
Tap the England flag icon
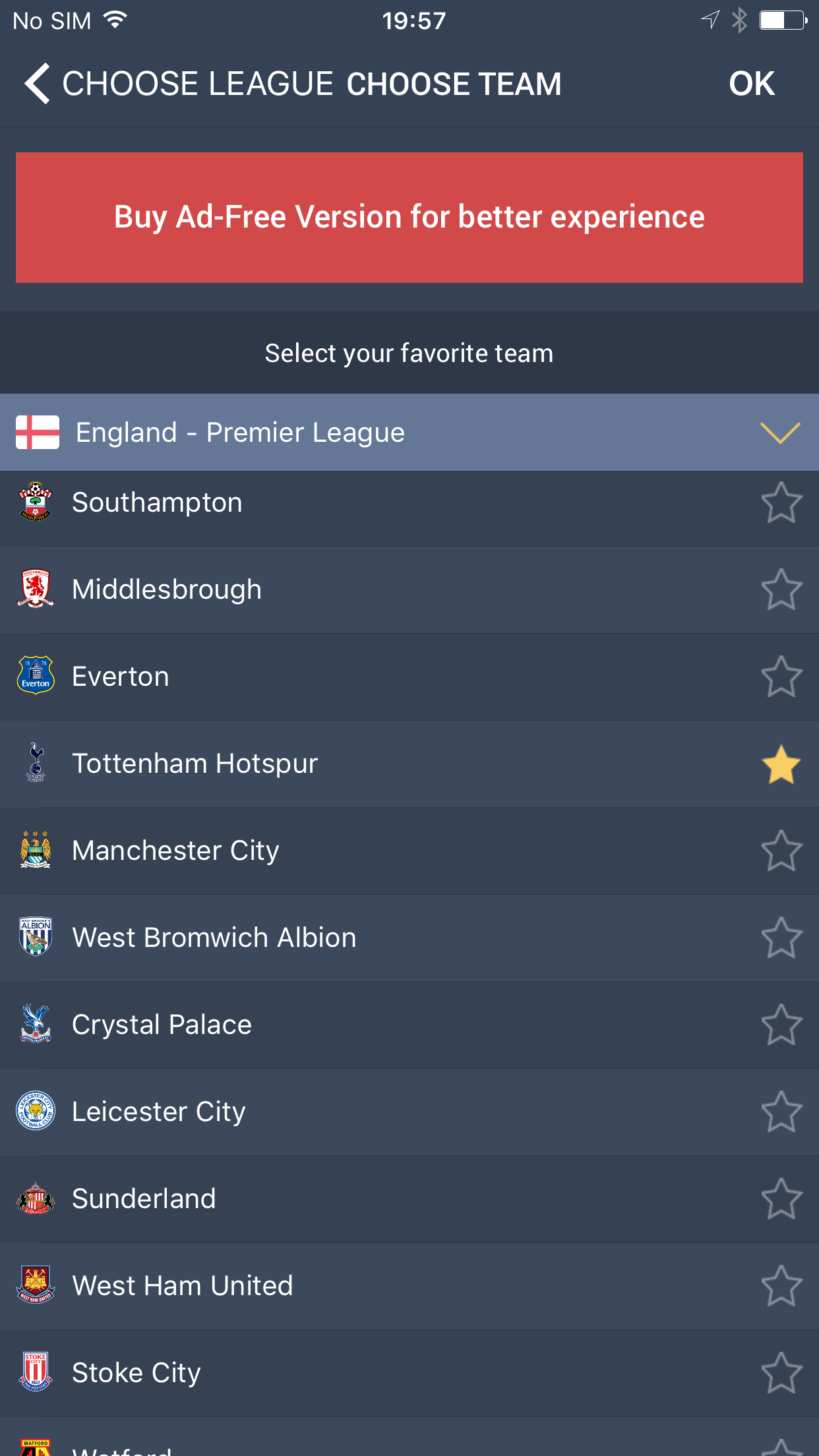coord(38,433)
